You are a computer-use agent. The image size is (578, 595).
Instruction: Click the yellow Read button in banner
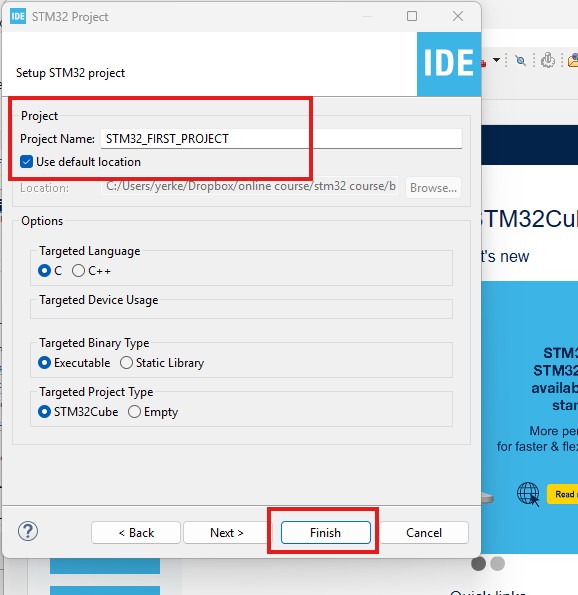point(562,494)
